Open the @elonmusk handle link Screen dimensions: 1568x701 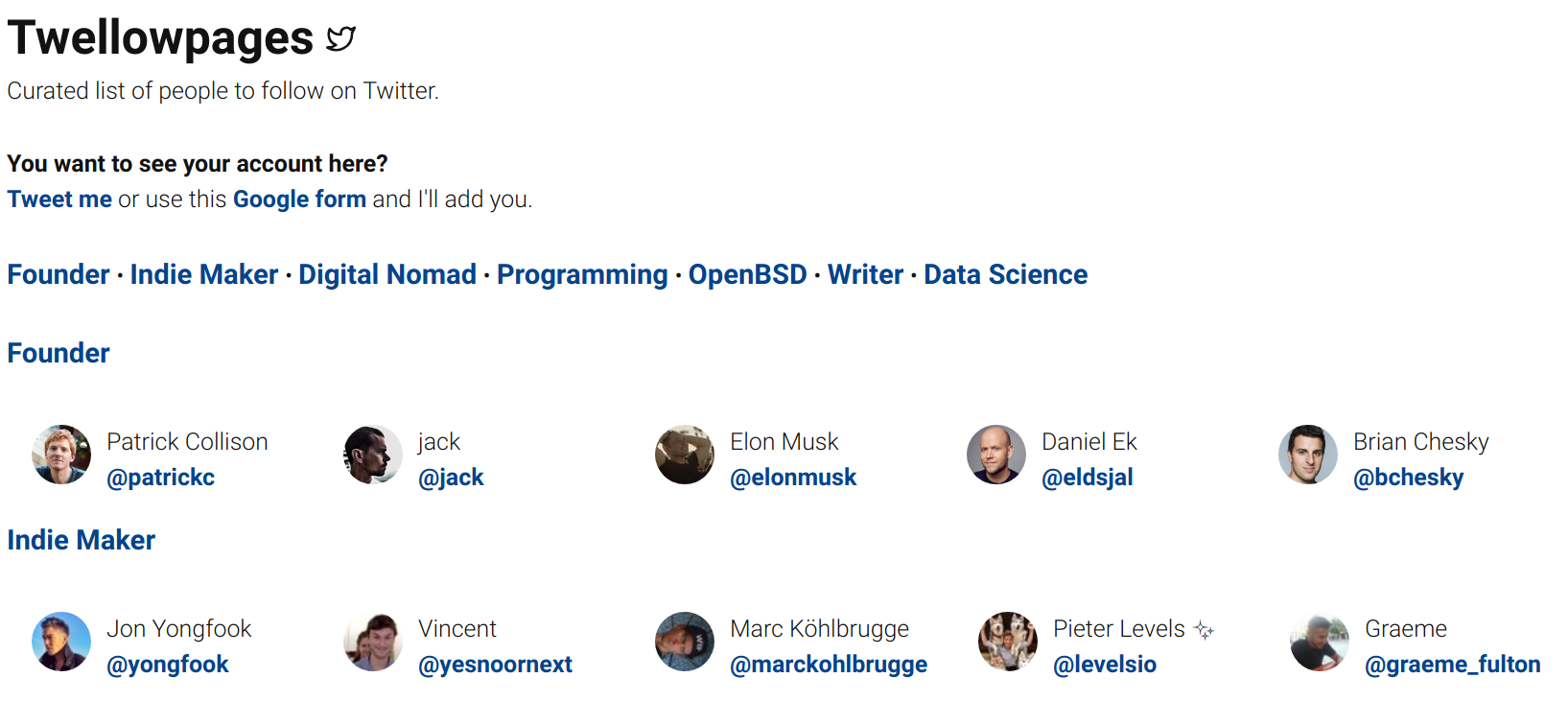793,478
